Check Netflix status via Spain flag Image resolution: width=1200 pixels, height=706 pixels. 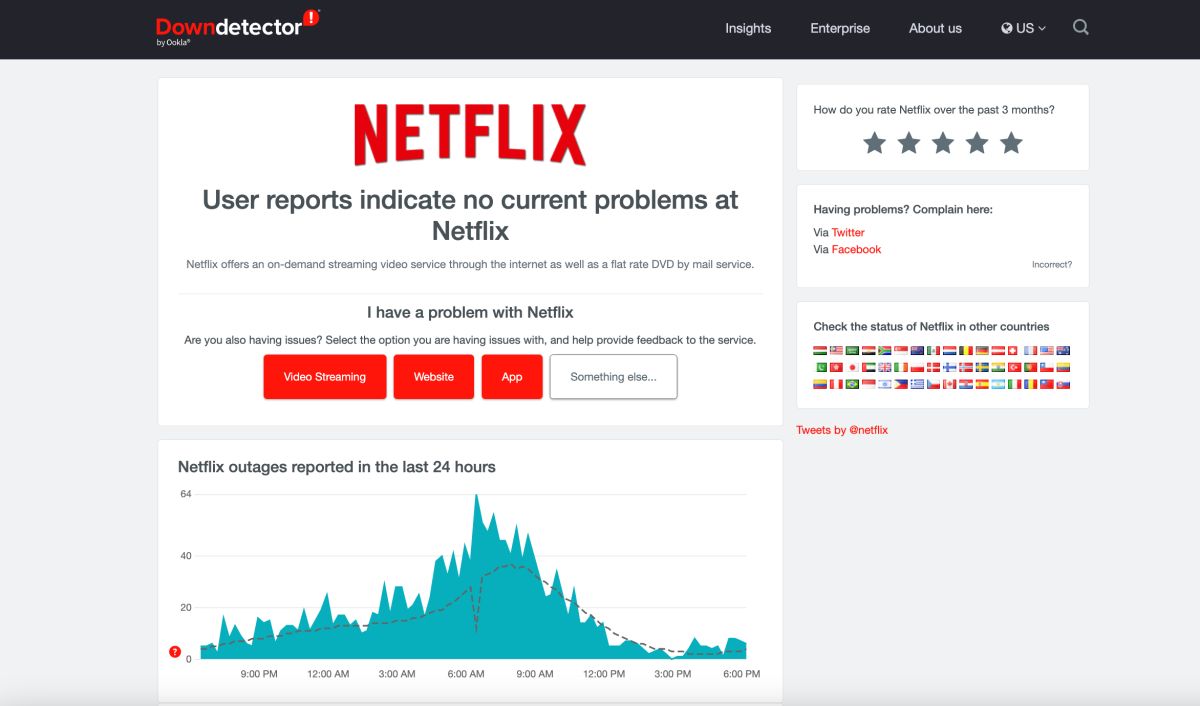(x=982, y=384)
